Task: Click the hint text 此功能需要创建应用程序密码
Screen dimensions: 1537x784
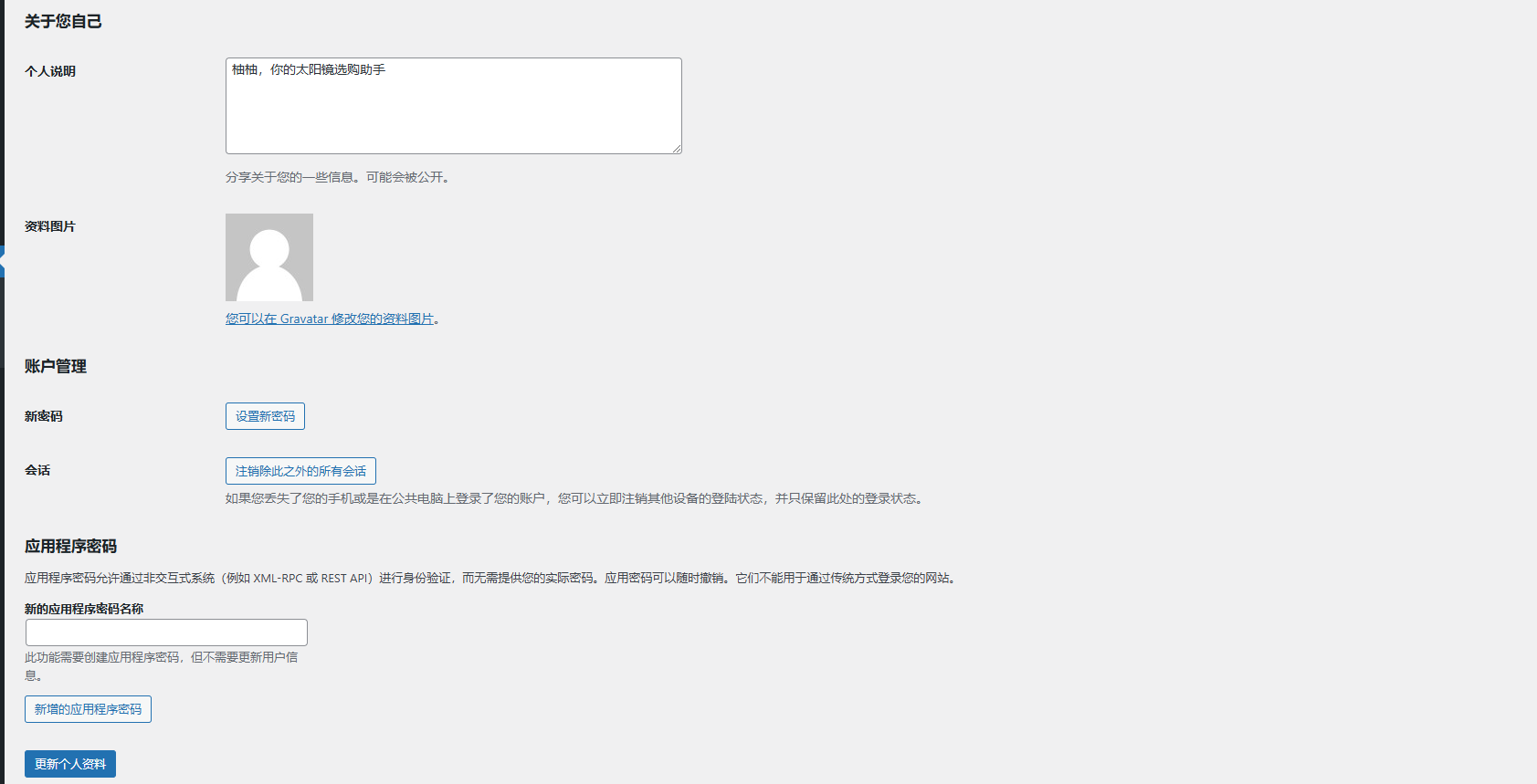Action: tap(162, 666)
